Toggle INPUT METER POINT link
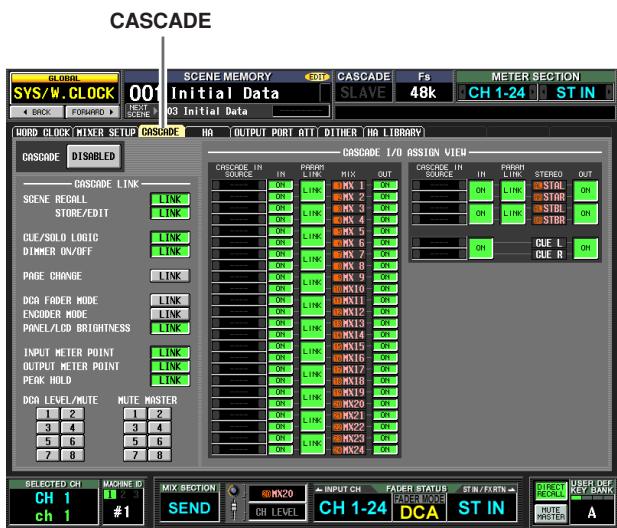 (x=170, y=353)
